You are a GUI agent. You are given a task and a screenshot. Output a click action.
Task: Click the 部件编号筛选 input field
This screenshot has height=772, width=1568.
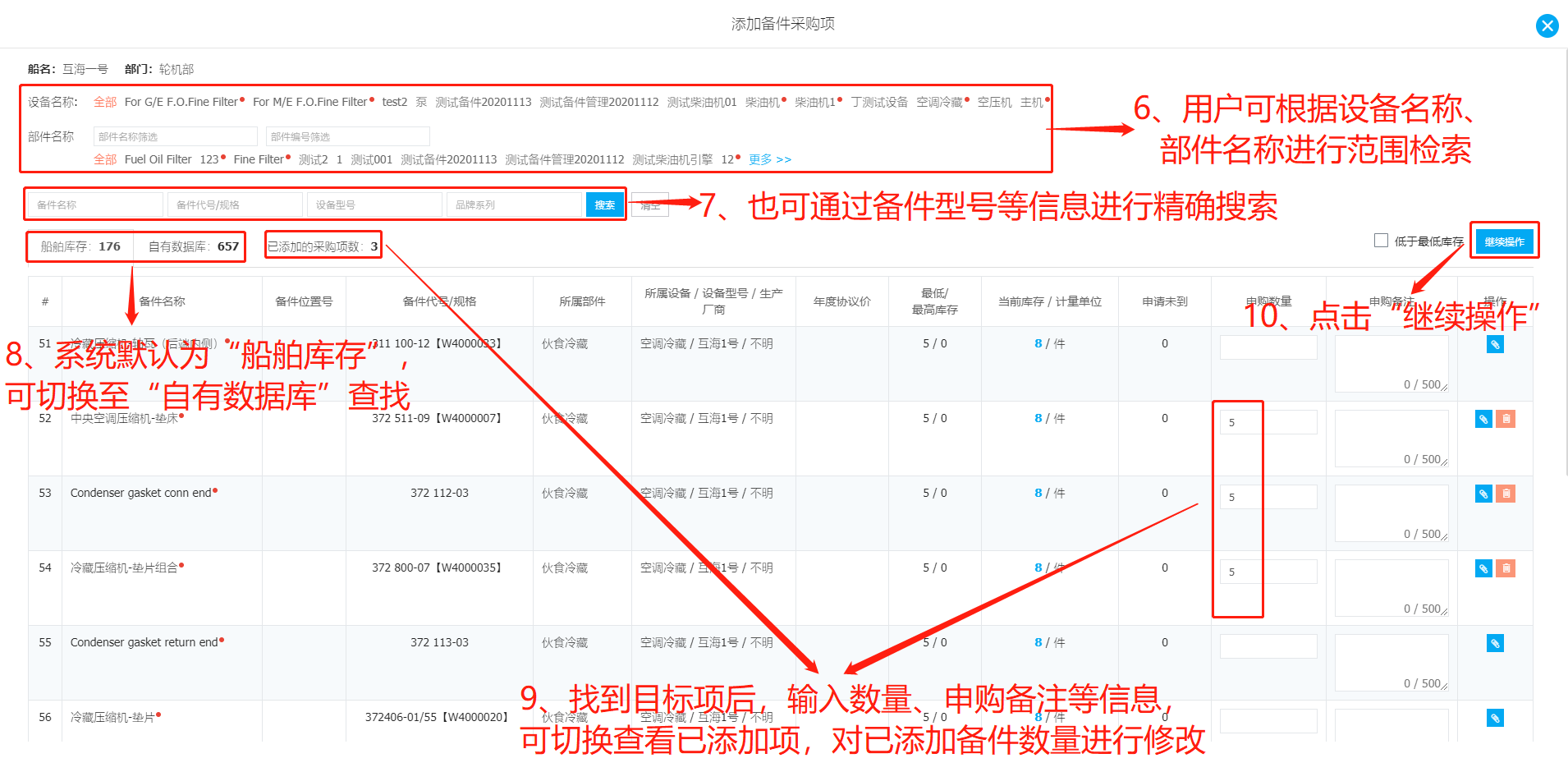[348, 136]
